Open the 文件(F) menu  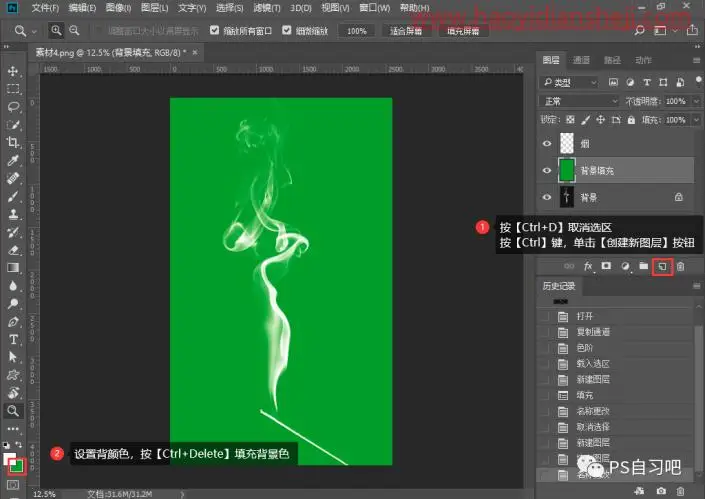(45, 8)
